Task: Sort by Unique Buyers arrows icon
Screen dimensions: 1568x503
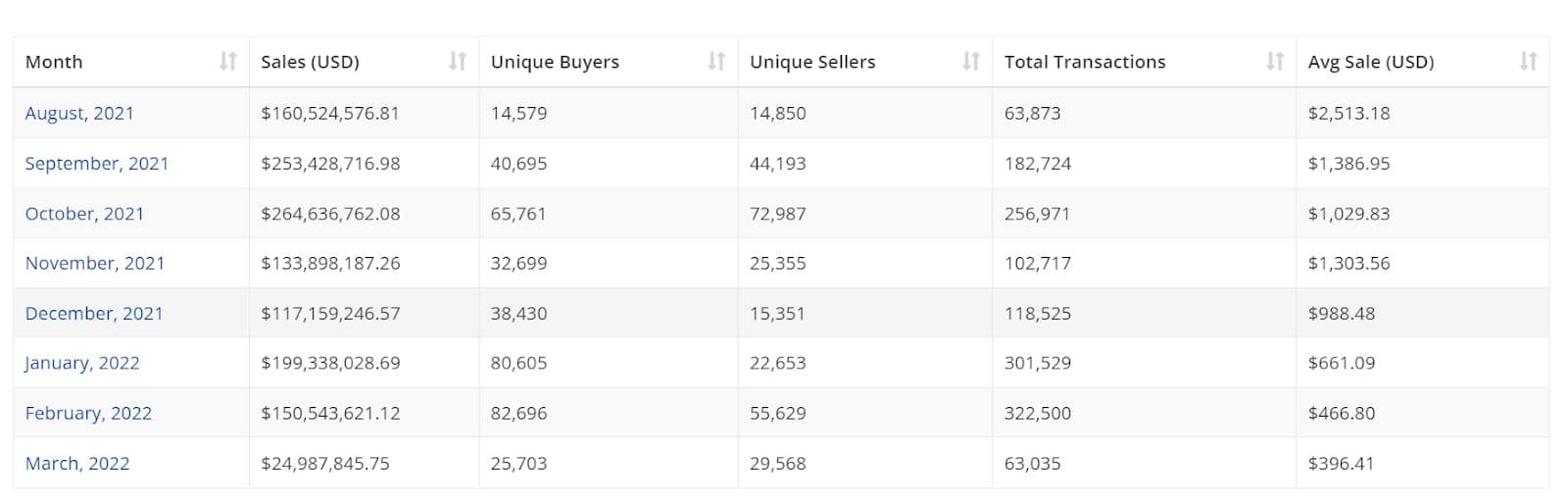Action: click(716, 62)
